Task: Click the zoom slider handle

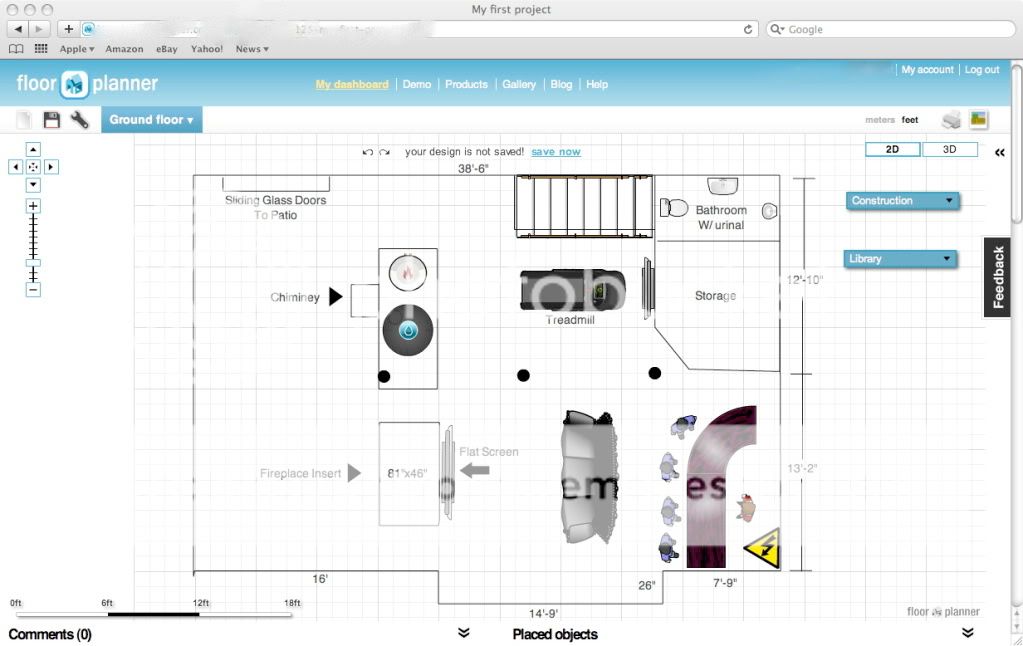Action: click(33, 262)
